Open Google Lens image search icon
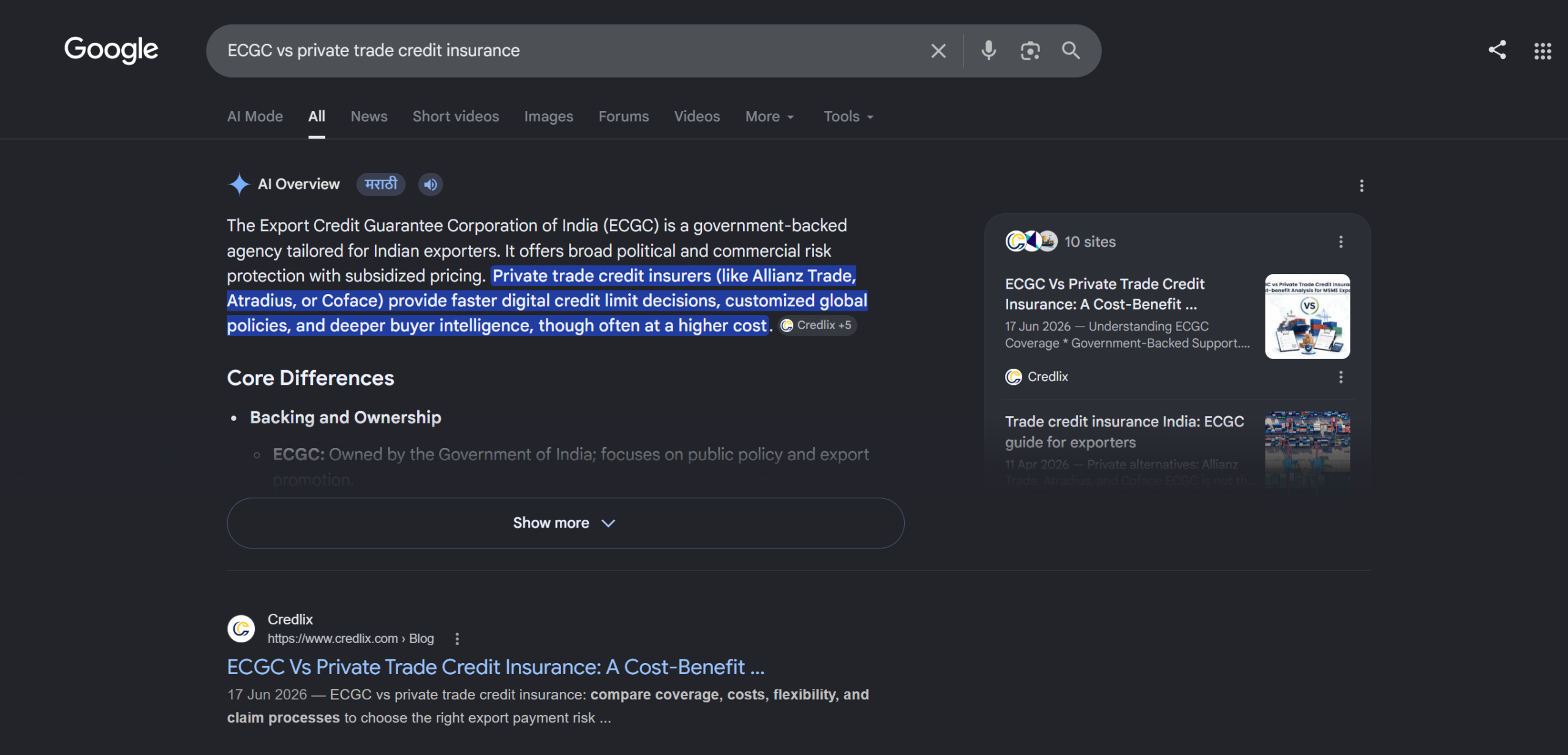The width and height of the screenshot is (1568, 755). [1030, 51]
